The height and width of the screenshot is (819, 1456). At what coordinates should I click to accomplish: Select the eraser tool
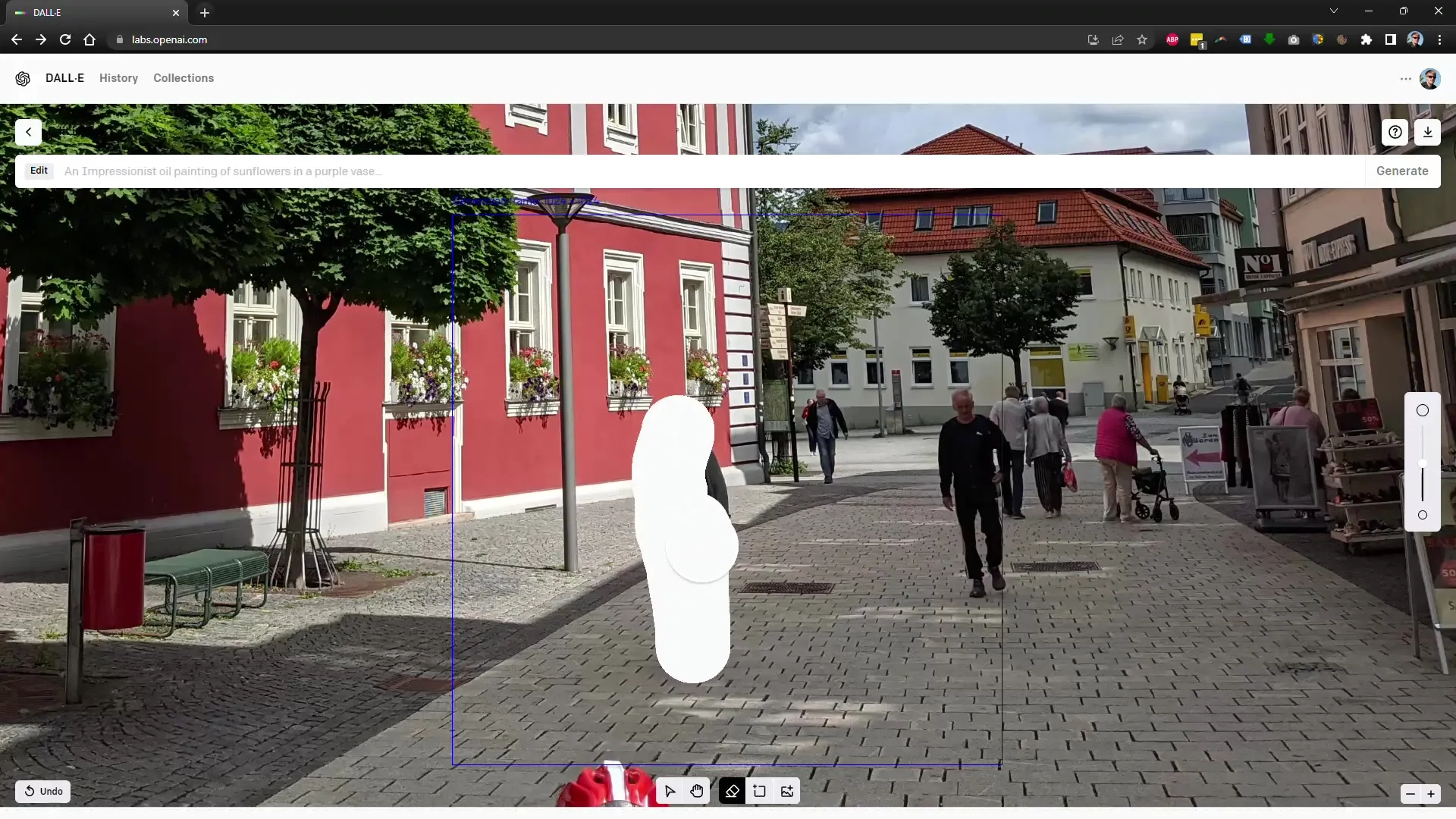tap(732, 792)
